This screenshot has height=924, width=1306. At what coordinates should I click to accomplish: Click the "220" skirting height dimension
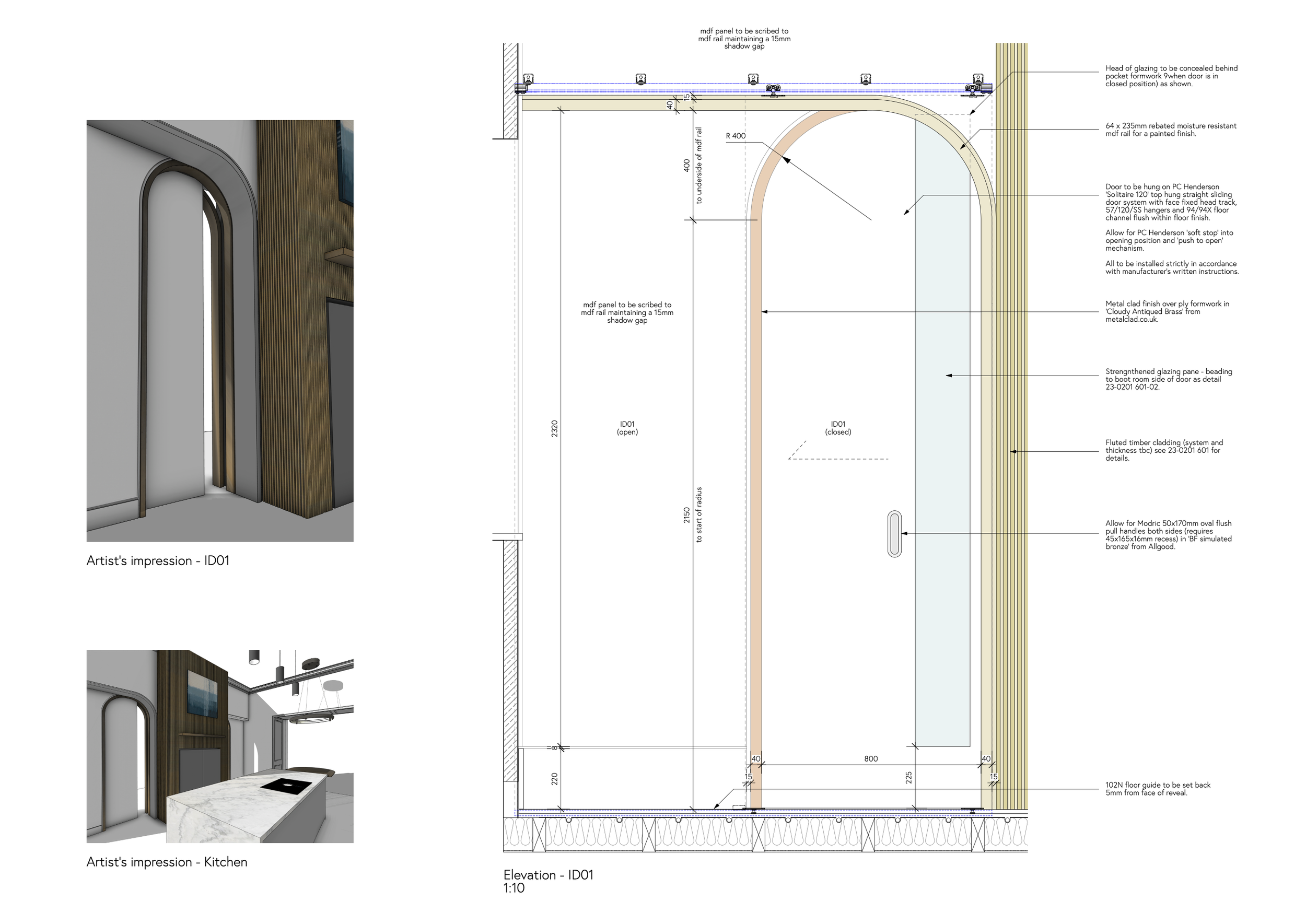(555, 779)
